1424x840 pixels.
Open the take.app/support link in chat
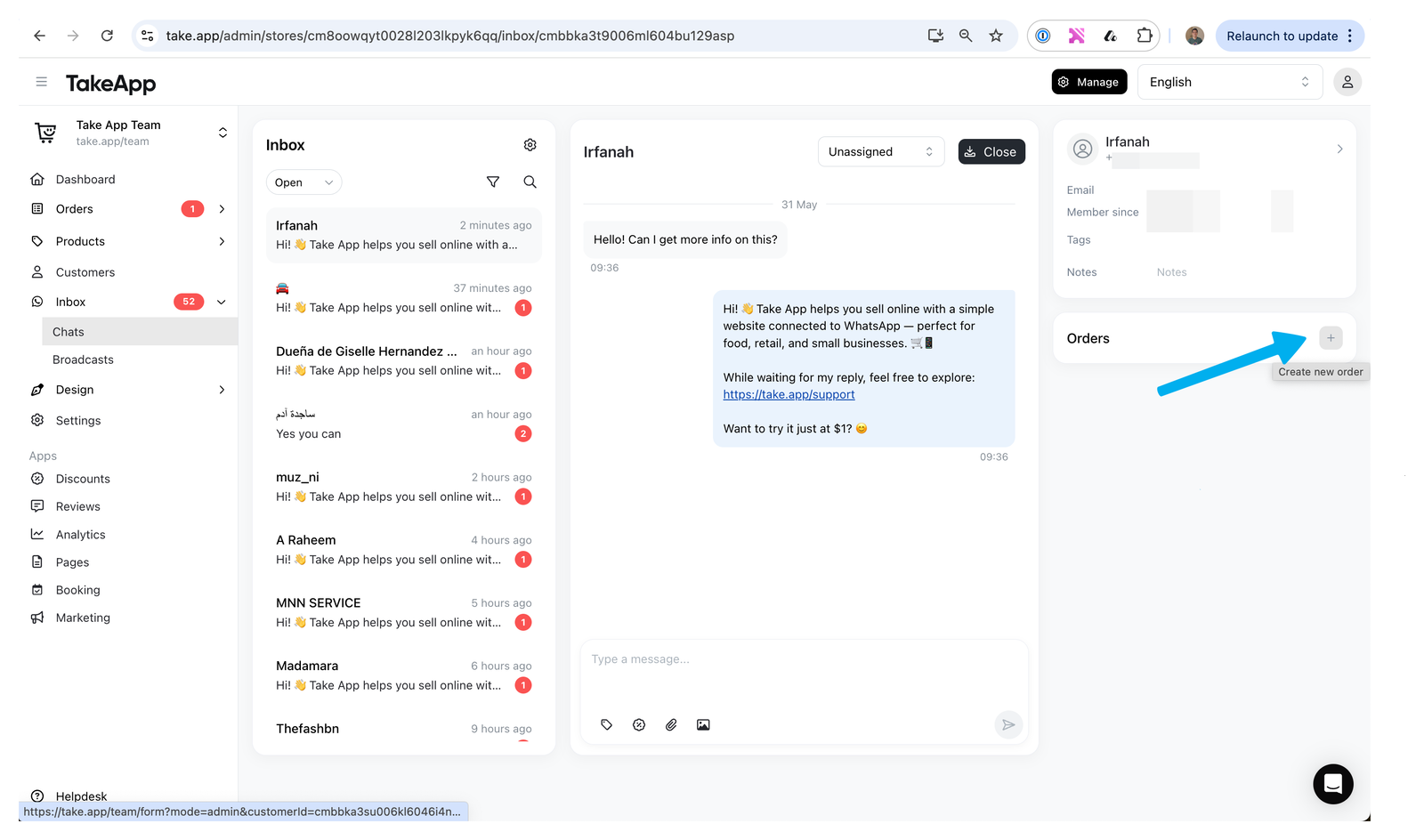coord(789,394)
